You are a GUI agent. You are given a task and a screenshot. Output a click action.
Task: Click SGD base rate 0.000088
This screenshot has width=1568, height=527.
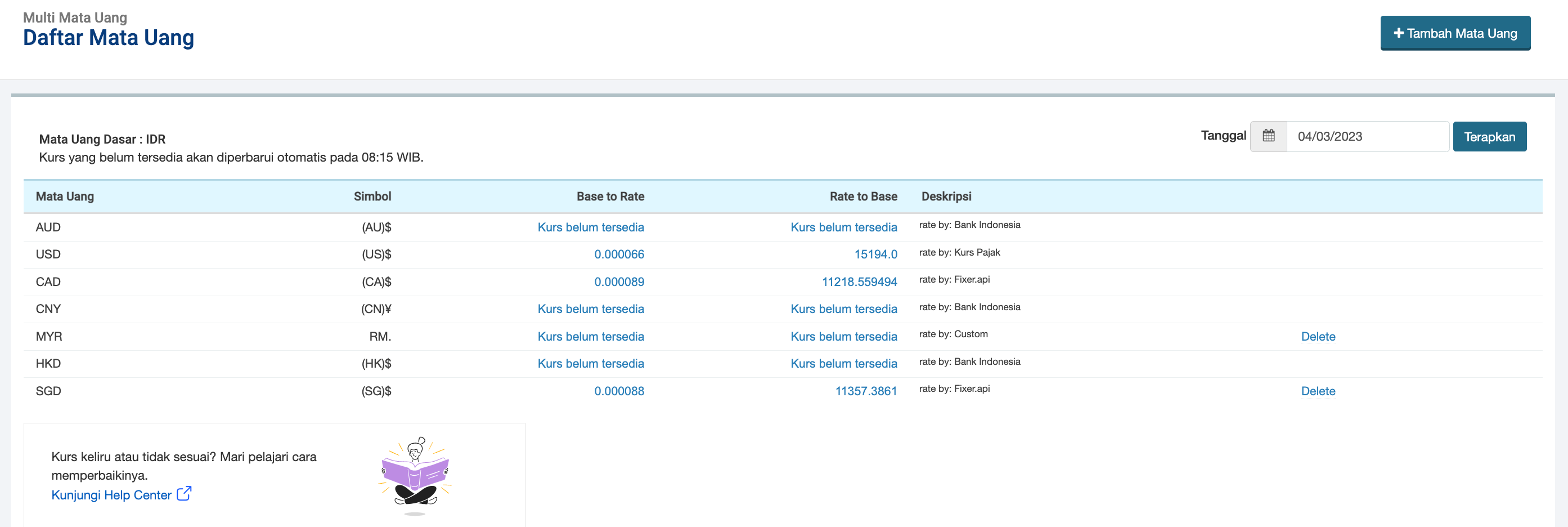coord(619,391)
